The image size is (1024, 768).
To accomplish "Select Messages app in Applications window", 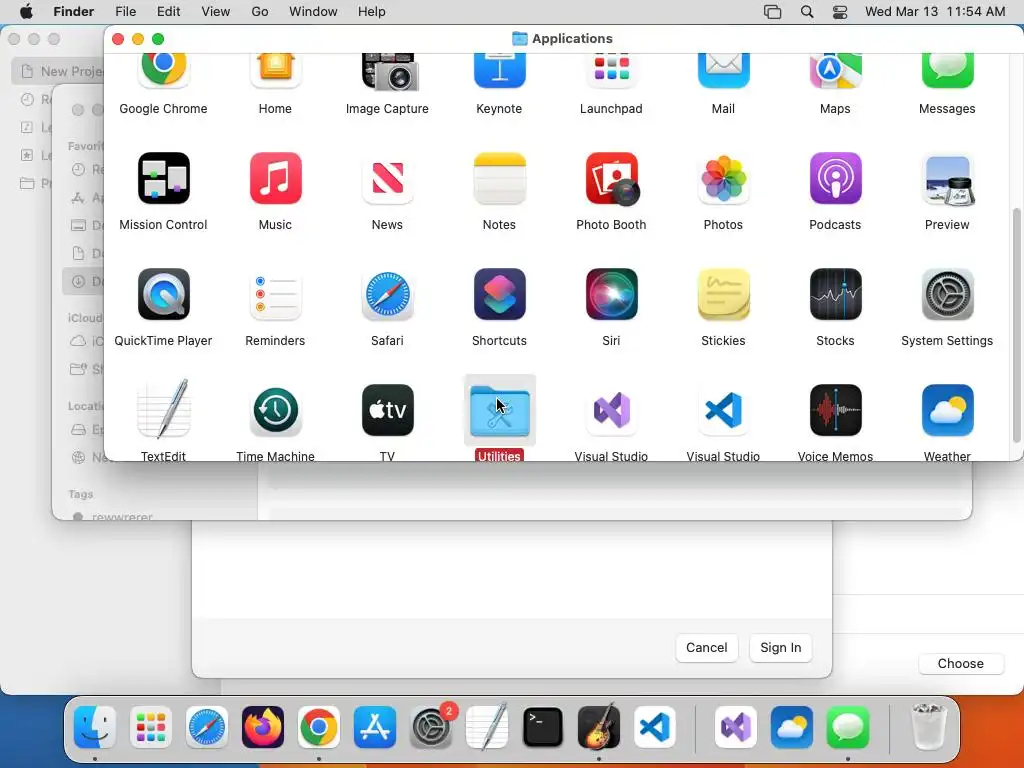I will [947, 72].
